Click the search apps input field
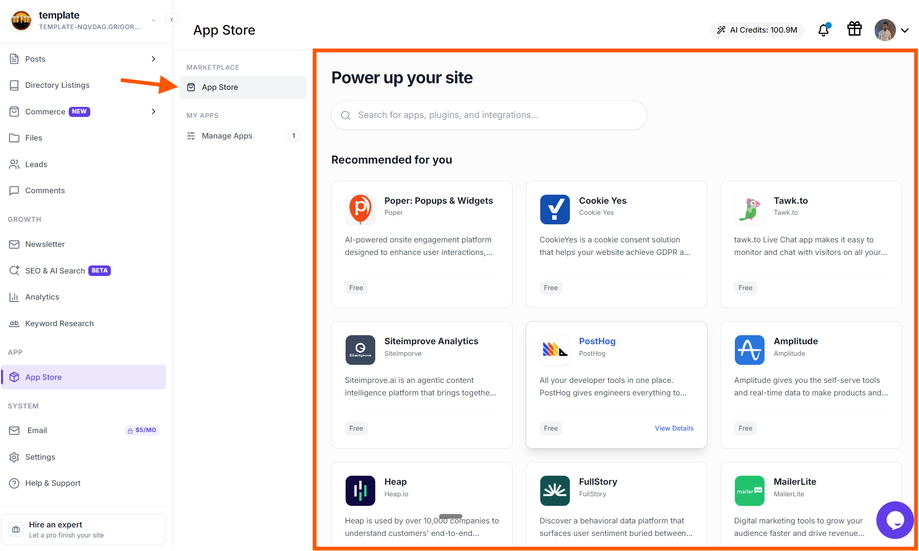 [489, 115]
